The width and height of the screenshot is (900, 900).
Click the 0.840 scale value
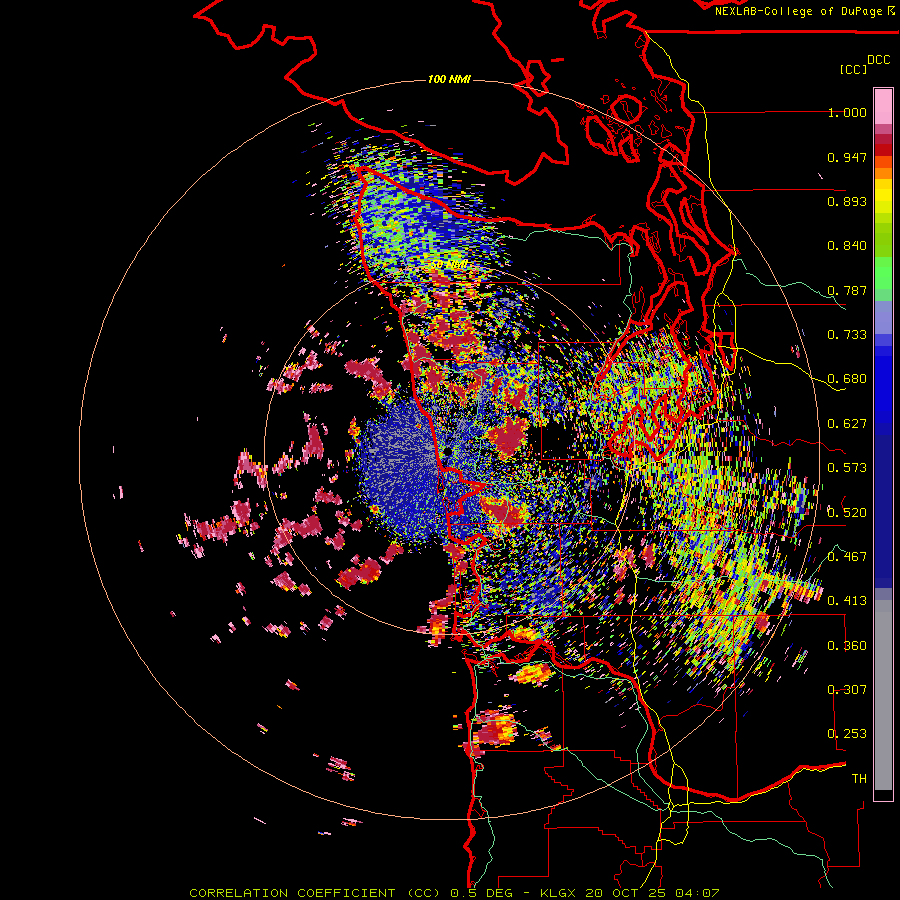coord(847,246)
